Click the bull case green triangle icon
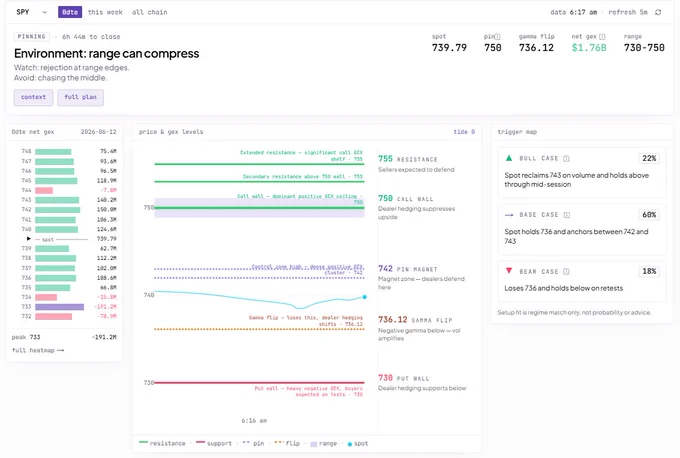The width and height of the screenshot is (680, 458). pos(509,158)
